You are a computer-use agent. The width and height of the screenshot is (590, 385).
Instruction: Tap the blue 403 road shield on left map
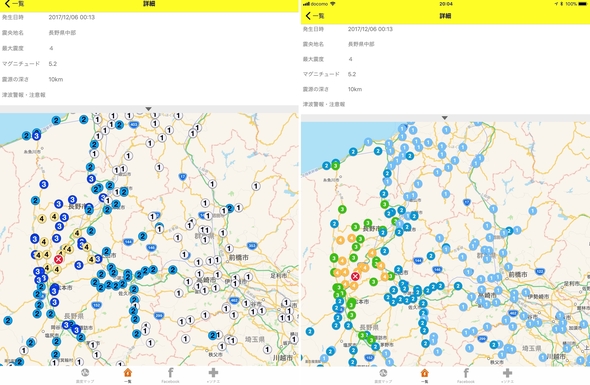point(134,124)
